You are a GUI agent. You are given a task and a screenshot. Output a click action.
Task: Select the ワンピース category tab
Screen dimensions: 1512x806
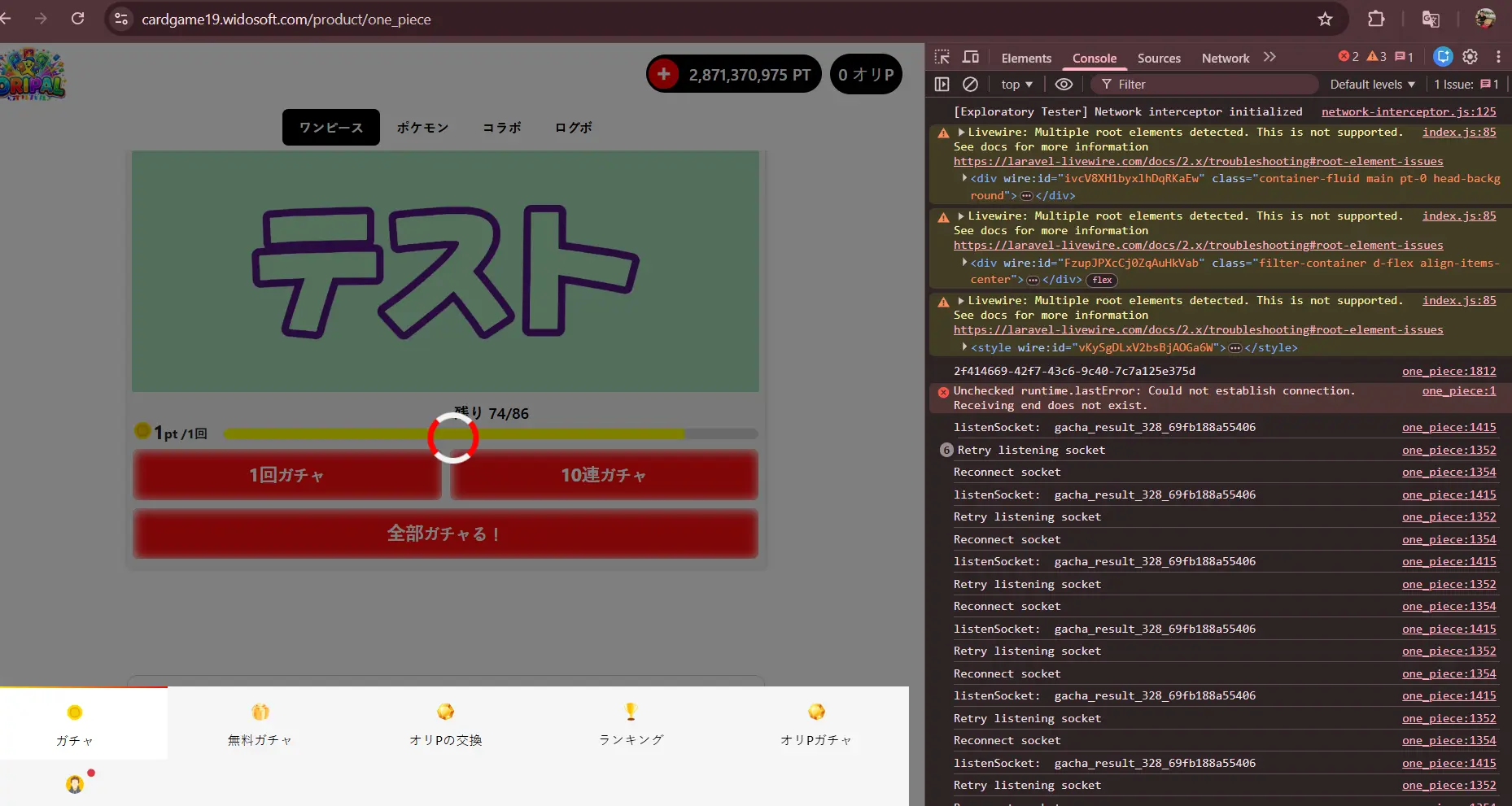point(331,128)
